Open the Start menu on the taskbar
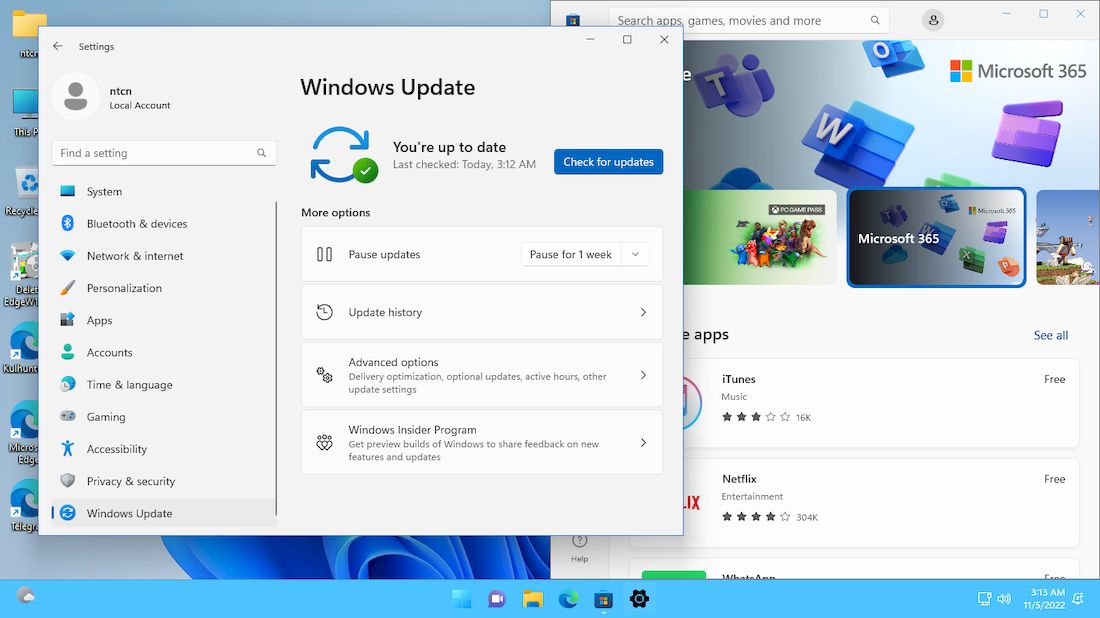The image size is (1100, 618). click(462, 599)
